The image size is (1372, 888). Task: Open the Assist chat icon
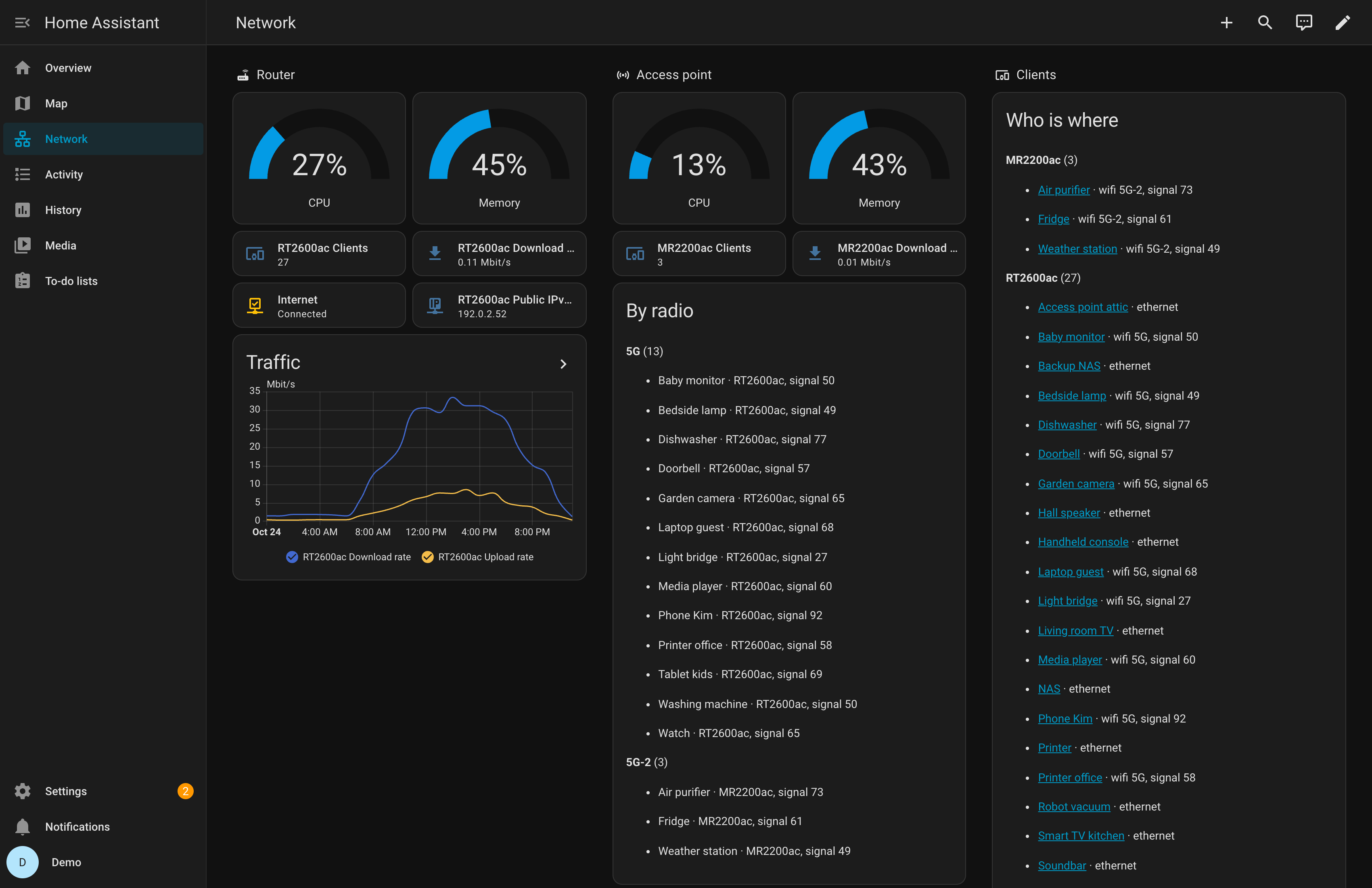coord(1303,23)
